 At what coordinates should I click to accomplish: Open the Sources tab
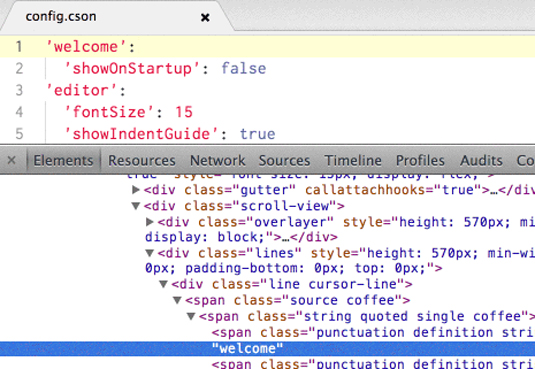pos(284,160)
